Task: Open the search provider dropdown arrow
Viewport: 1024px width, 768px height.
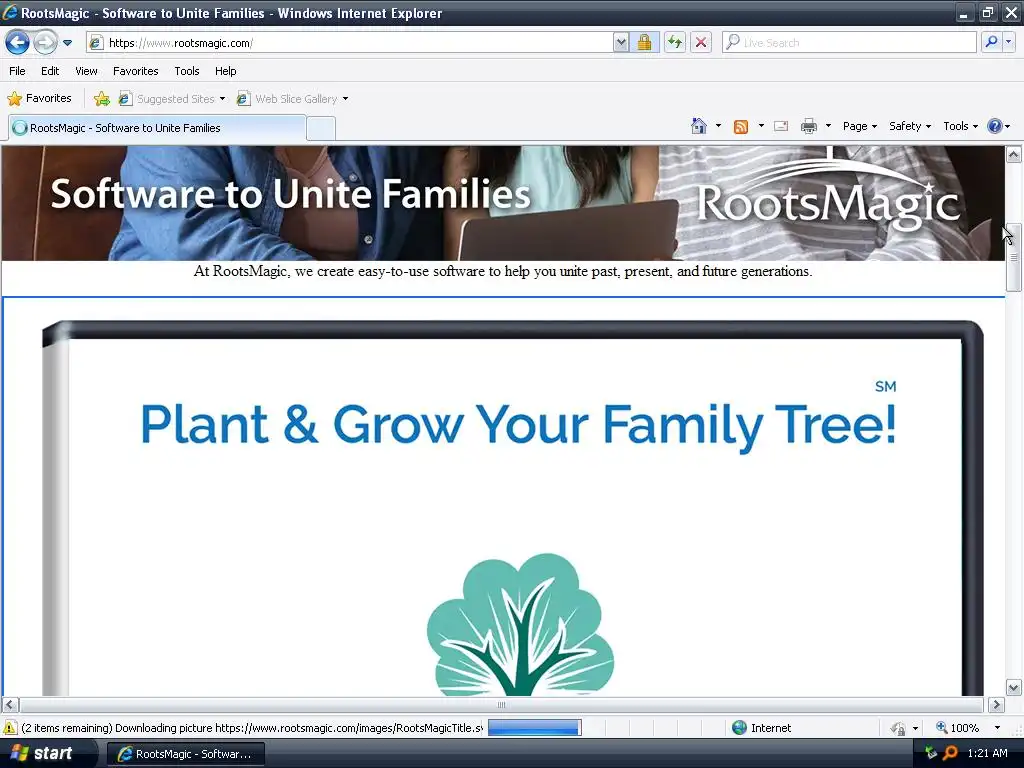Action: tap(1008, 43)
